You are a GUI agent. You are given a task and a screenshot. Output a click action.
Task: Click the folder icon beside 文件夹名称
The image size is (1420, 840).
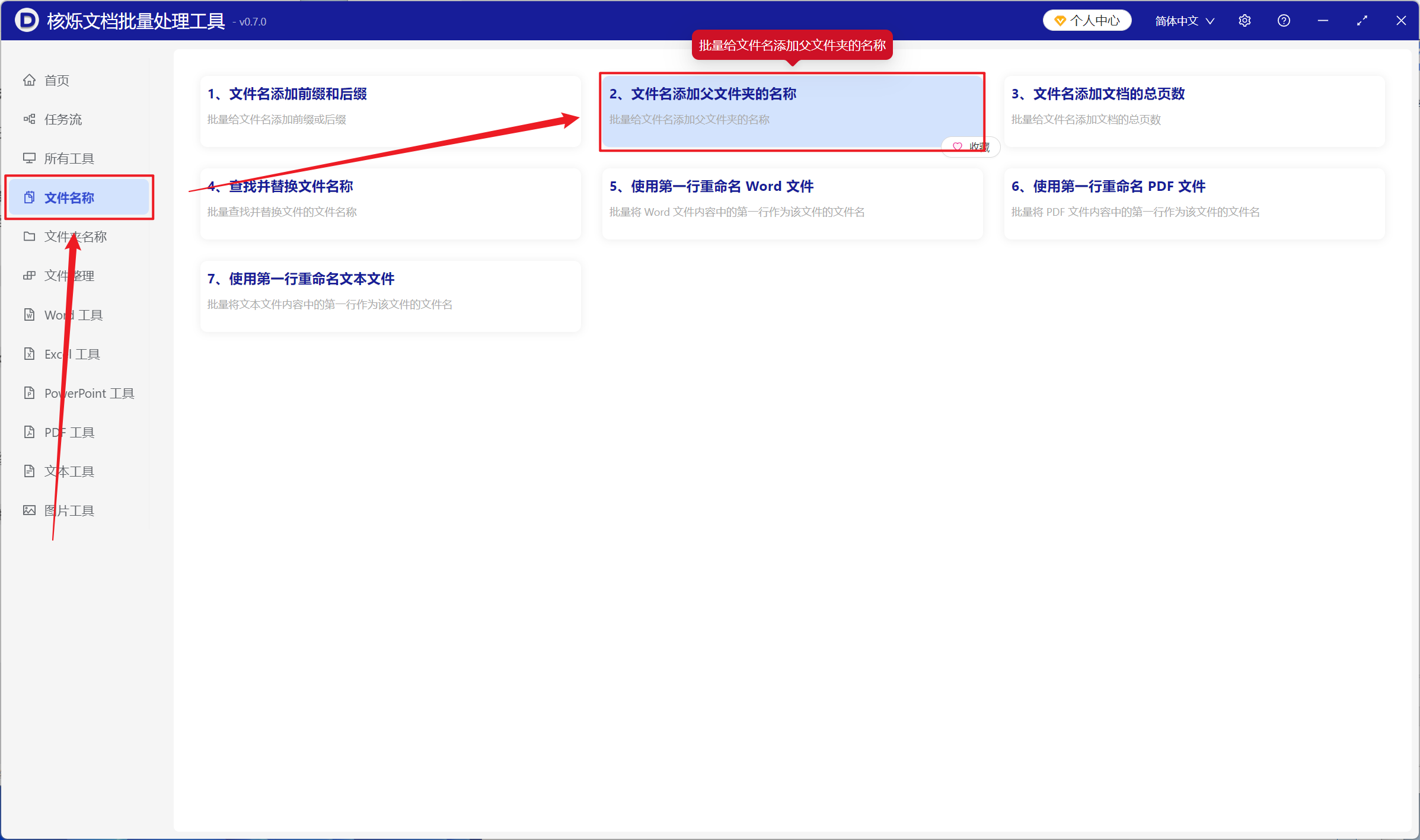point(29,237)
